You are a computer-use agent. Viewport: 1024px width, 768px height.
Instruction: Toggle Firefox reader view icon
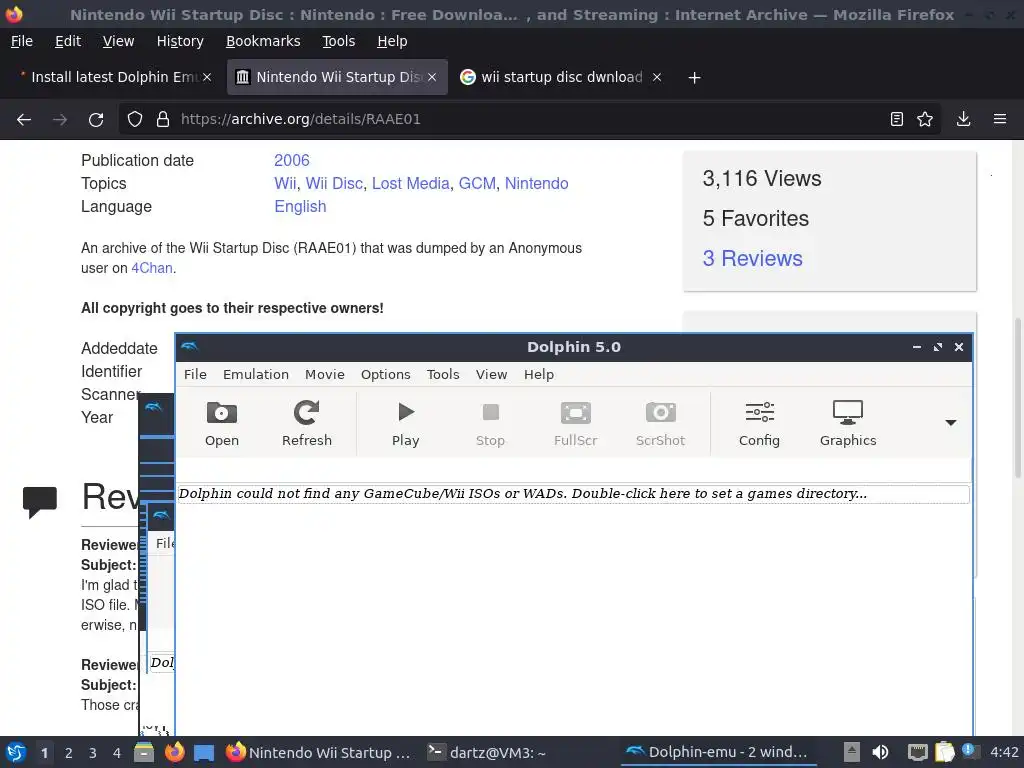tap(897, 119)
